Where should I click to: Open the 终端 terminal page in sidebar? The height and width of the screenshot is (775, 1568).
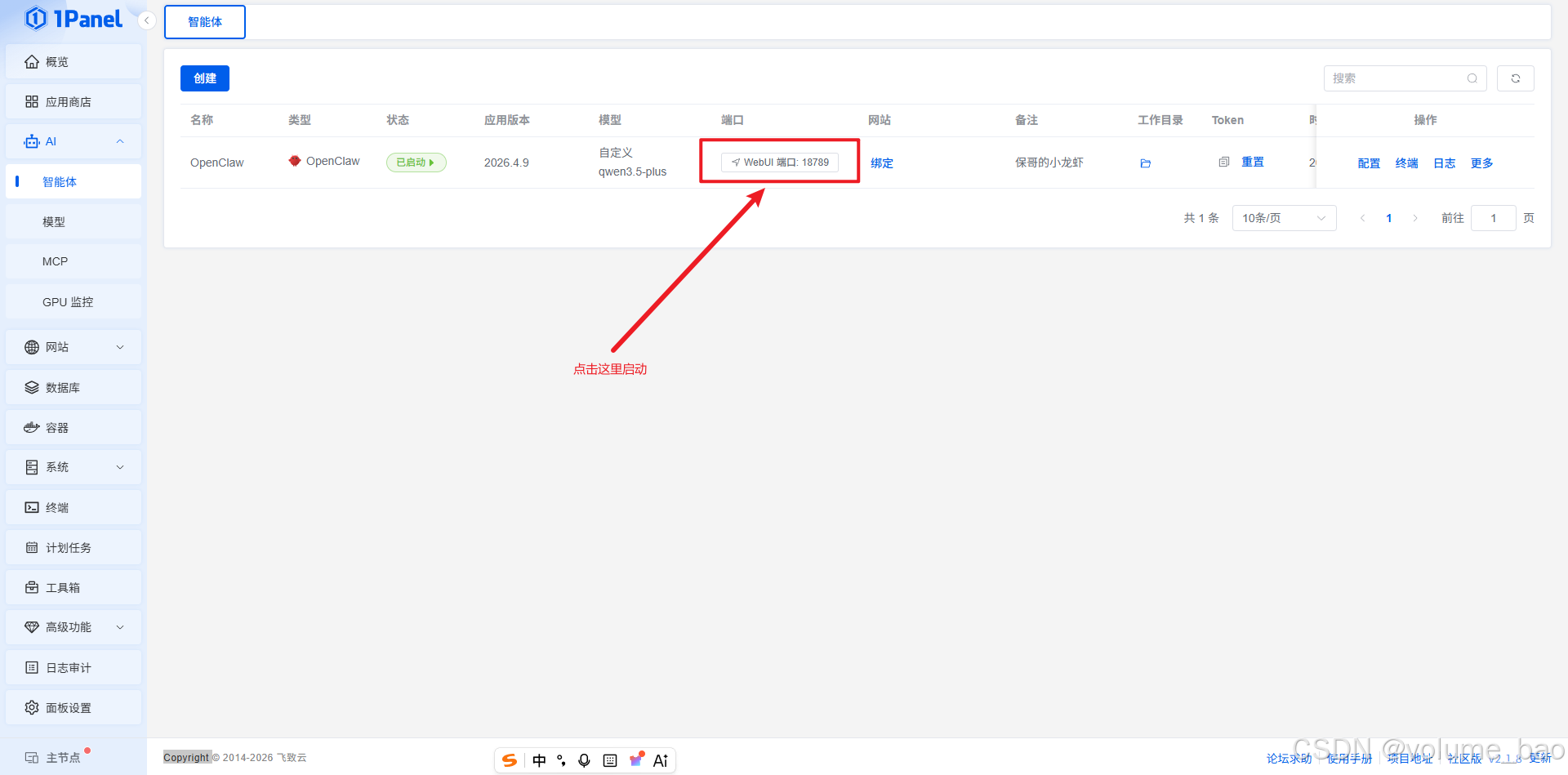coord(73,508)
